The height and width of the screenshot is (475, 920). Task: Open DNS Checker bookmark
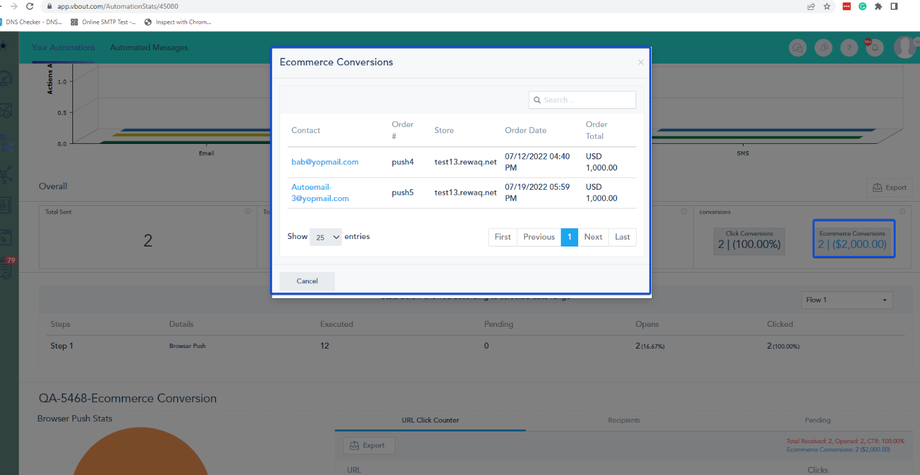31,22
